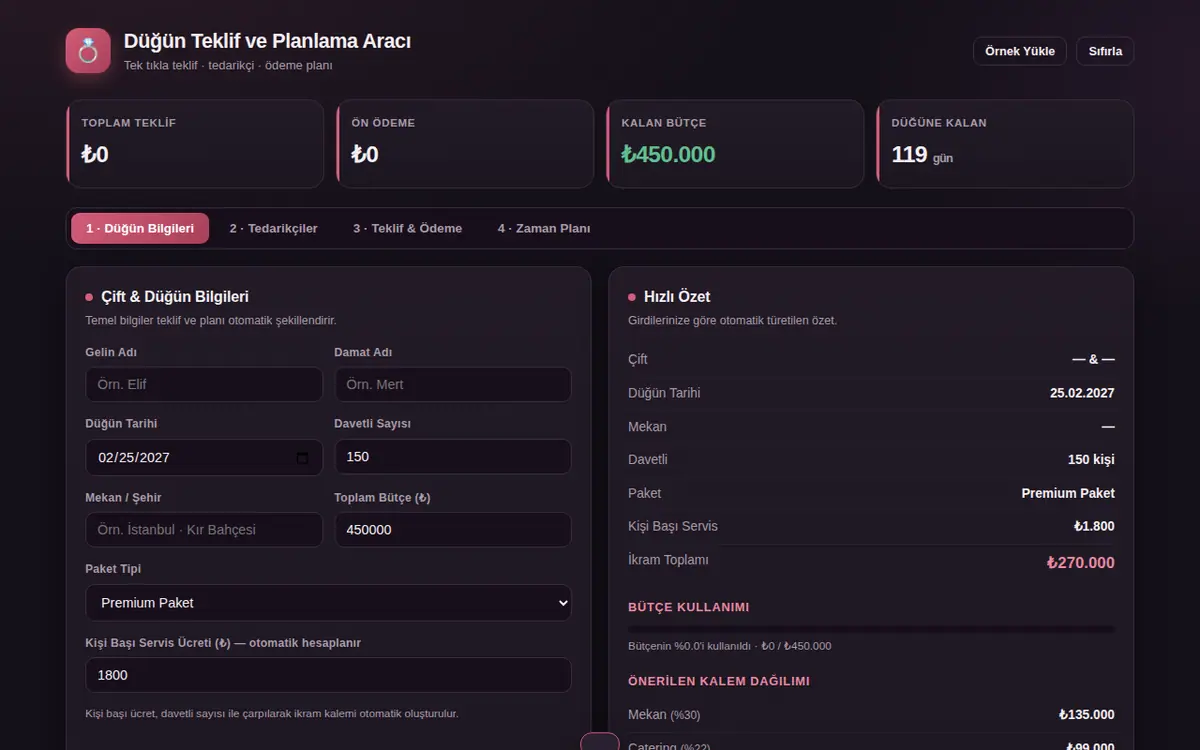Click the Toplam Teklif card value
Viewport: 1200px width, 750px height.
pyautogui.click(x=95, y=154)
